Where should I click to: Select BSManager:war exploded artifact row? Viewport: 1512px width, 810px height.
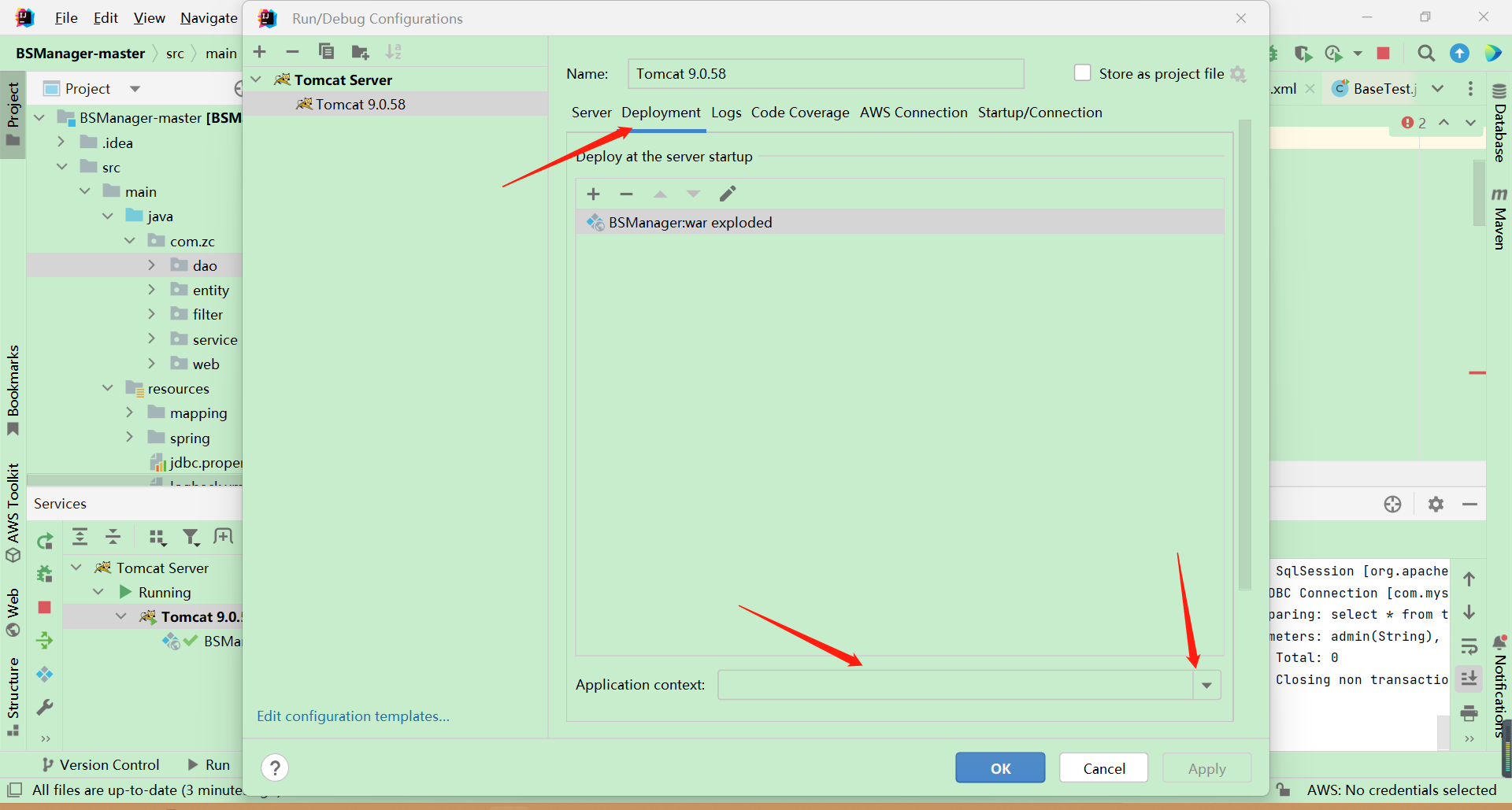coord(900,222)
